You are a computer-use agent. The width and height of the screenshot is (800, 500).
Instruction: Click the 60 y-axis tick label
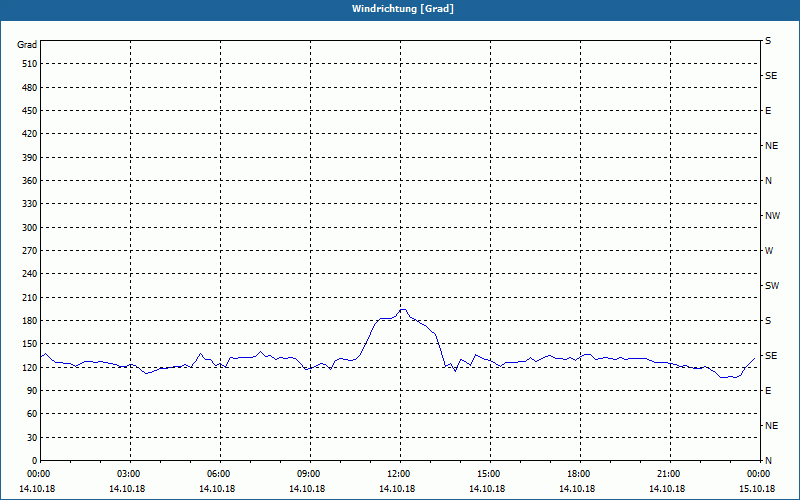coord(32,414)
